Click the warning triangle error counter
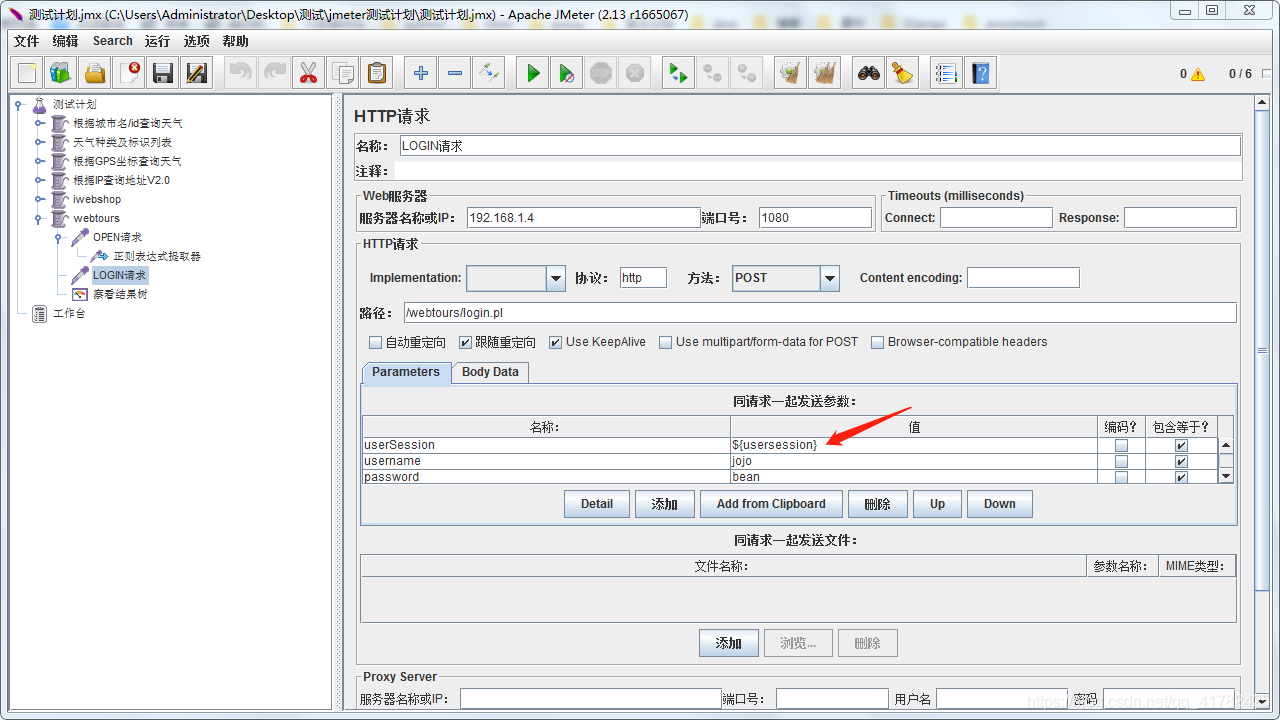1280x720 pixels. tap(1198, 74)
